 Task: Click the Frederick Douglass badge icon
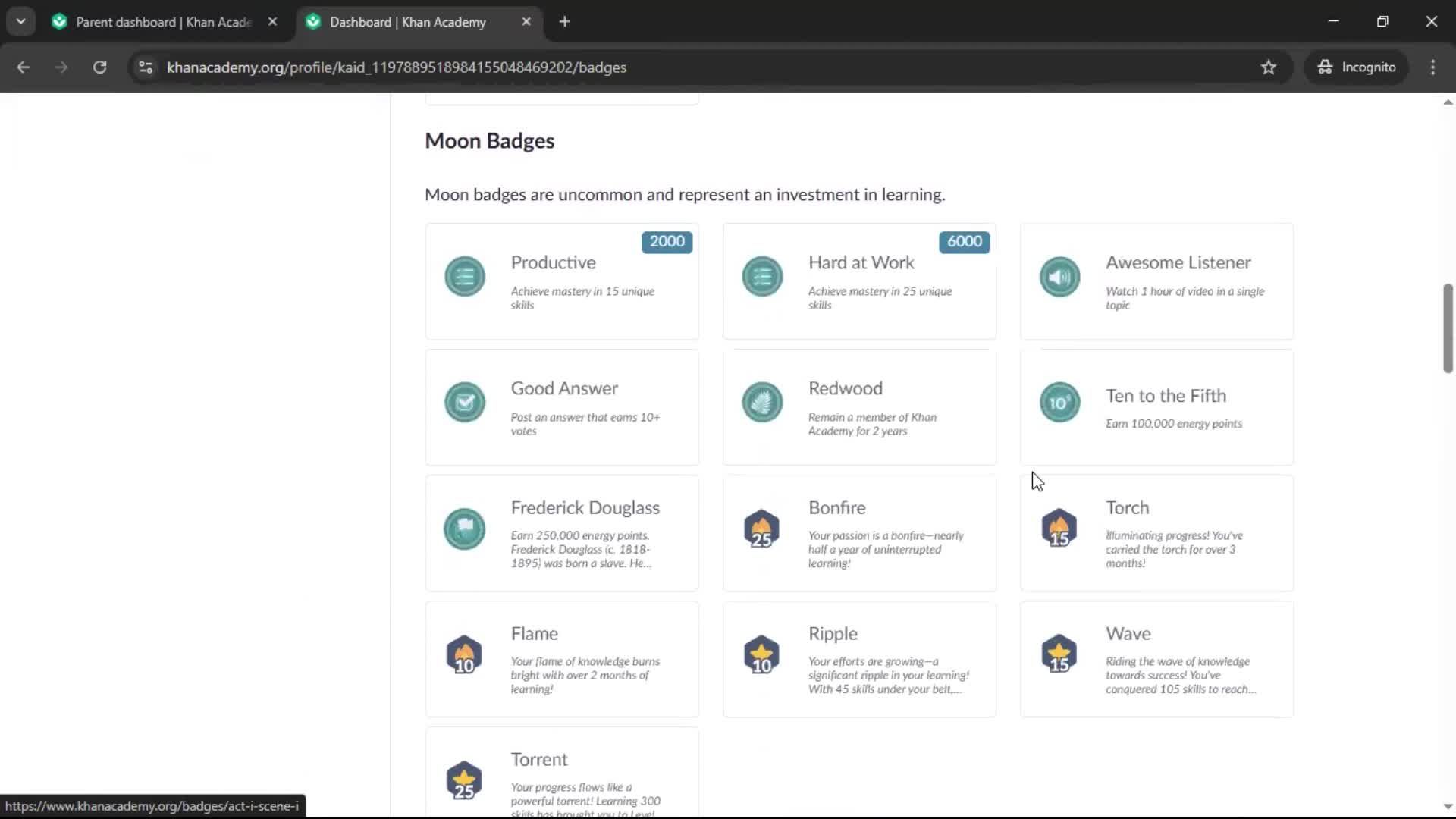point(465,529)
